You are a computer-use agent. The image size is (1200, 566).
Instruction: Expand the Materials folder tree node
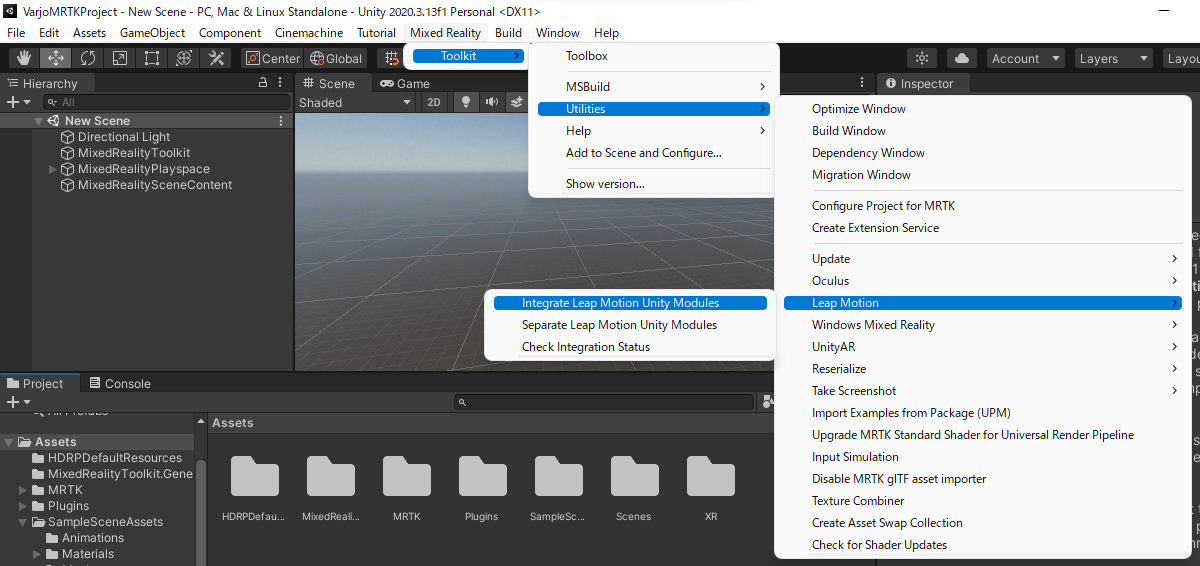37,554
